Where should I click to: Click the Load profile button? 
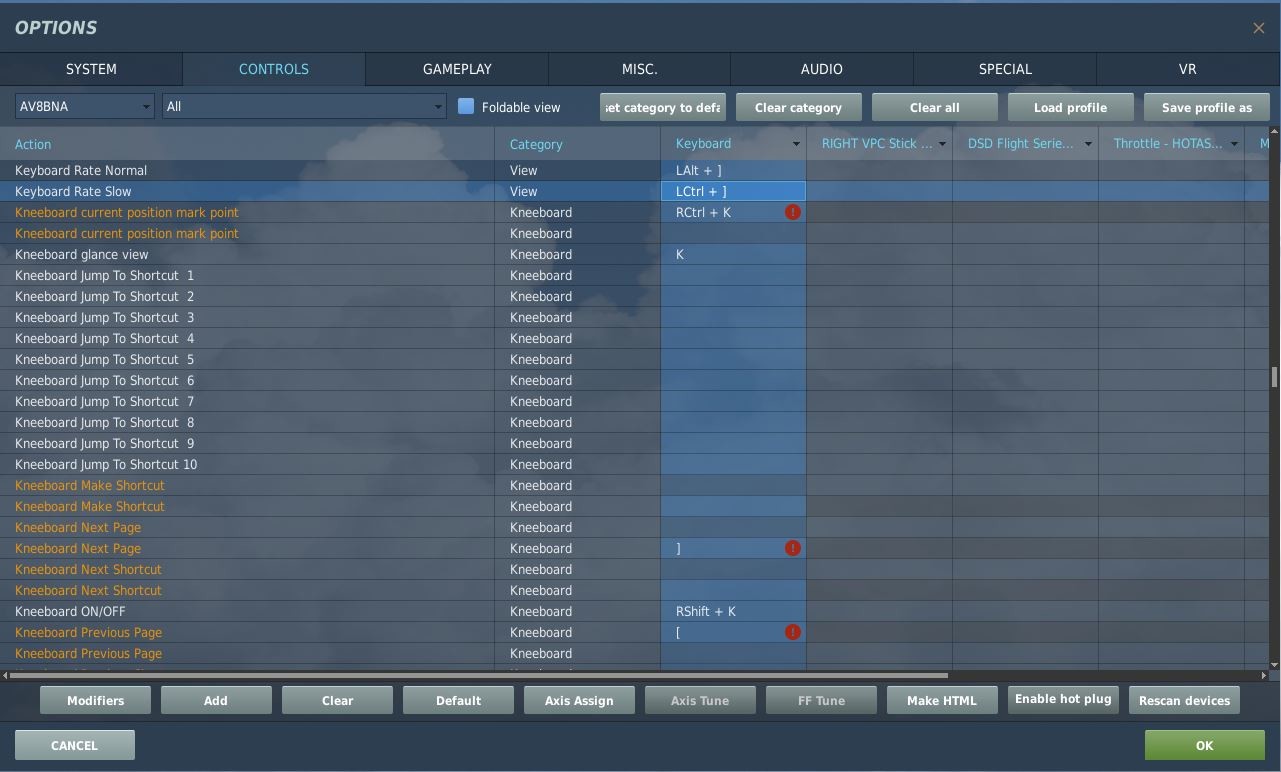click(1070, 107)
